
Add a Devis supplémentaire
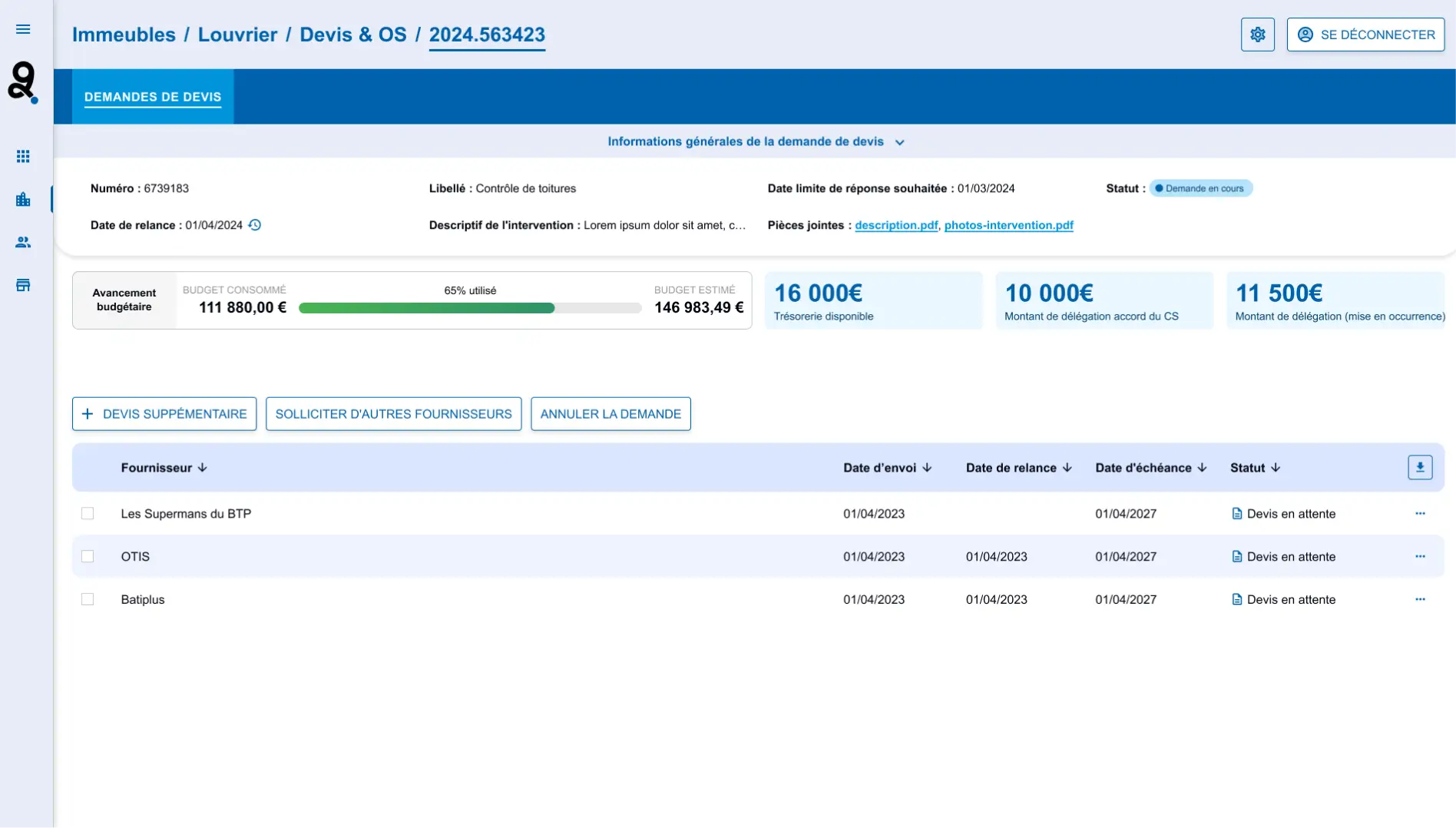coord(164,414)
